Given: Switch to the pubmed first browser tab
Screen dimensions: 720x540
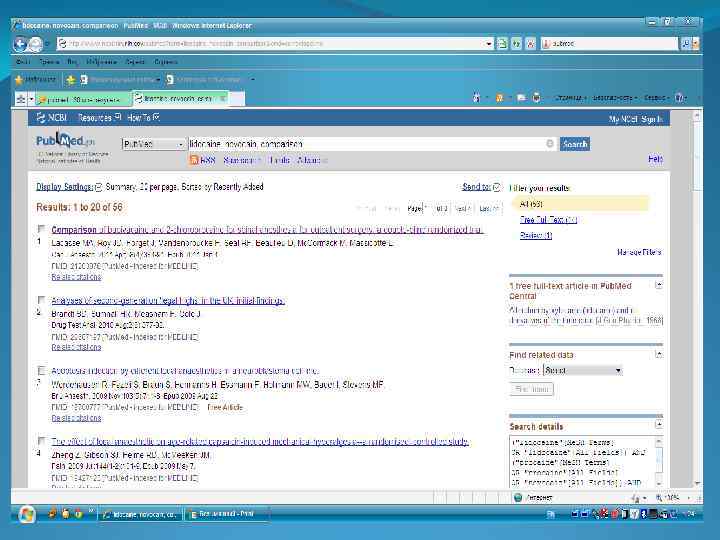Looking at the screenshot, I should (83, 99).
